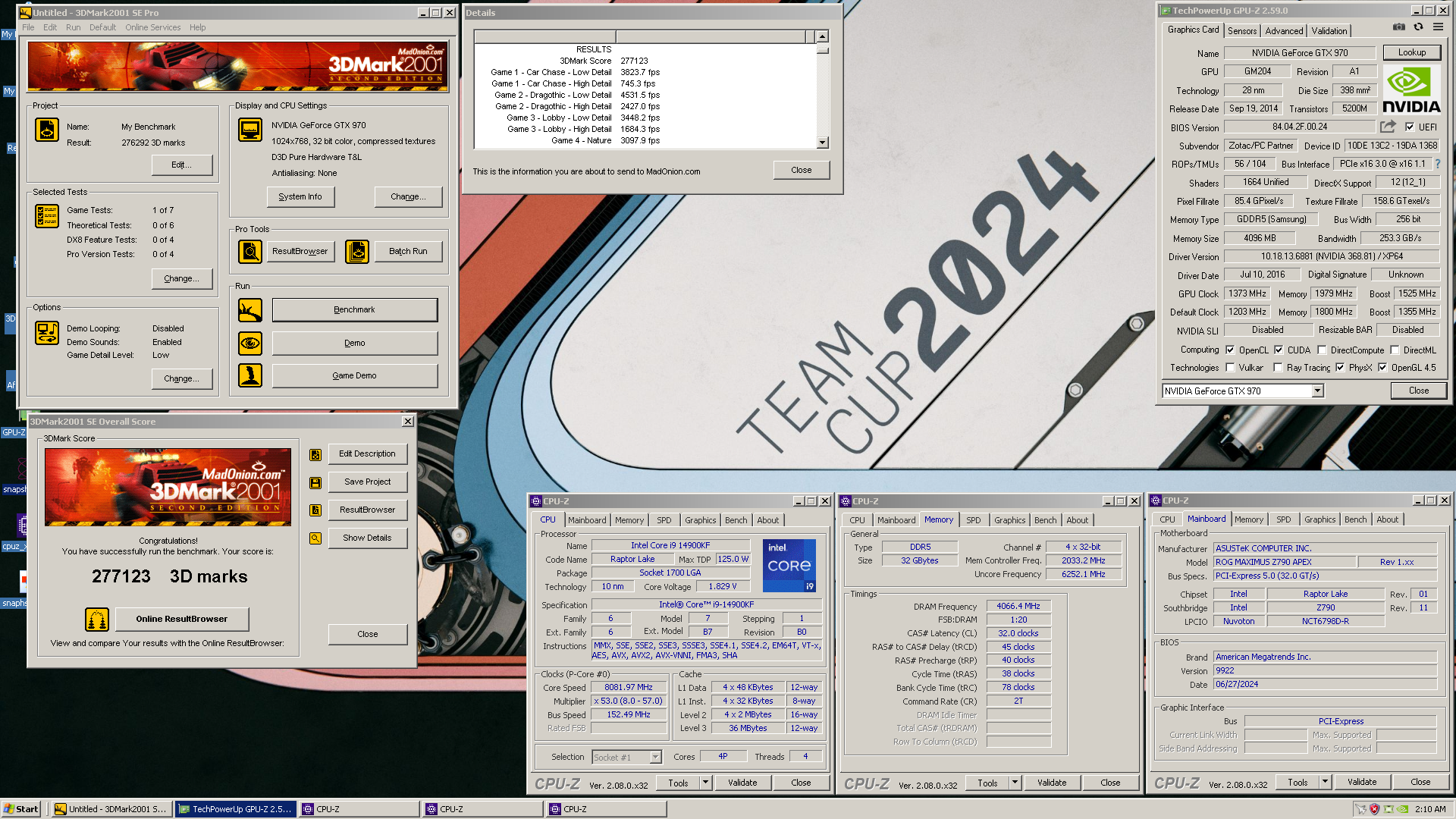This screenshot has height=819, width=1456.
Task: Open SPD tab in CPU-Z CPU window
Action: [x=664, y=520]
